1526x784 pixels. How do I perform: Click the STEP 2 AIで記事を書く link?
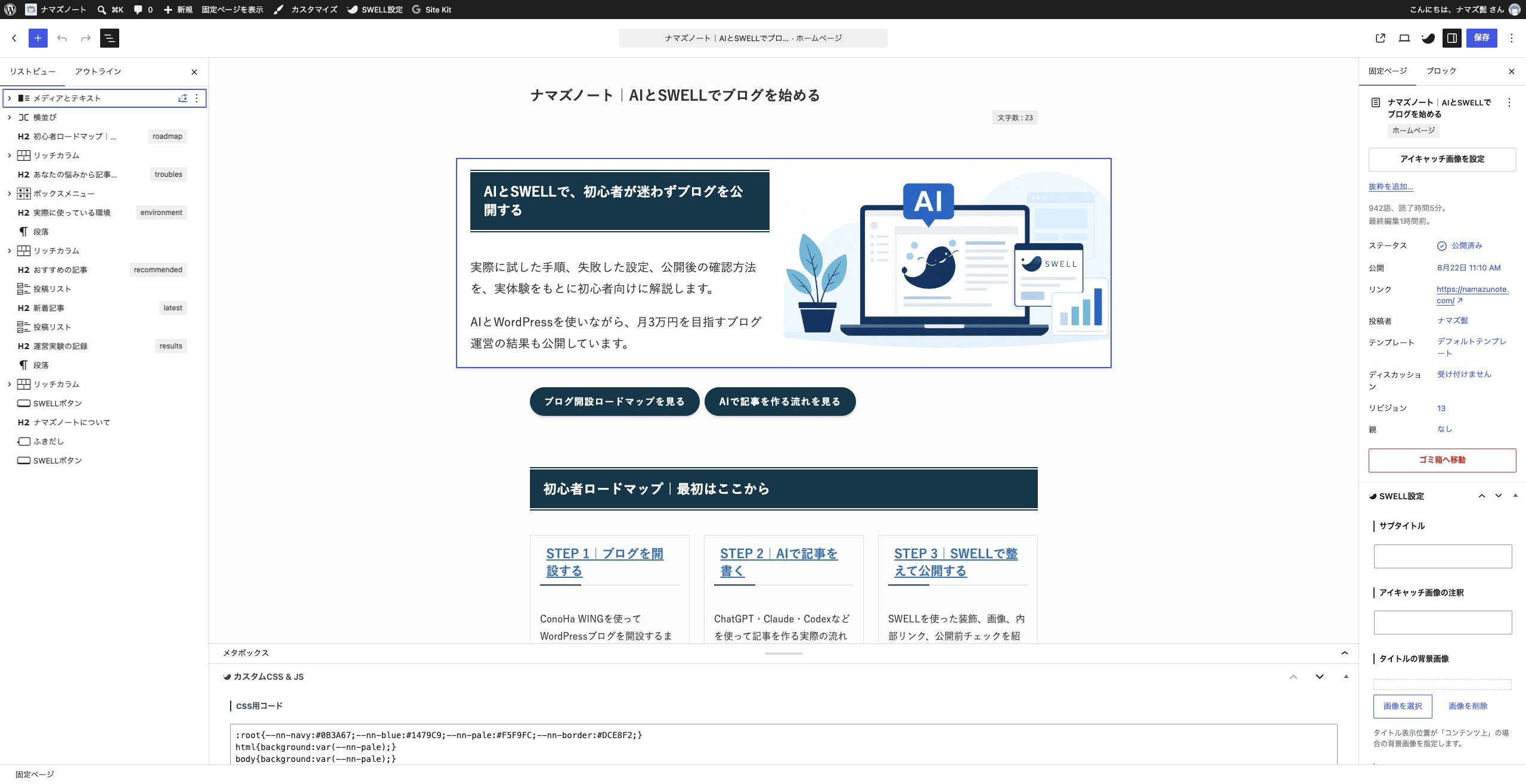(x=778, y=562)
